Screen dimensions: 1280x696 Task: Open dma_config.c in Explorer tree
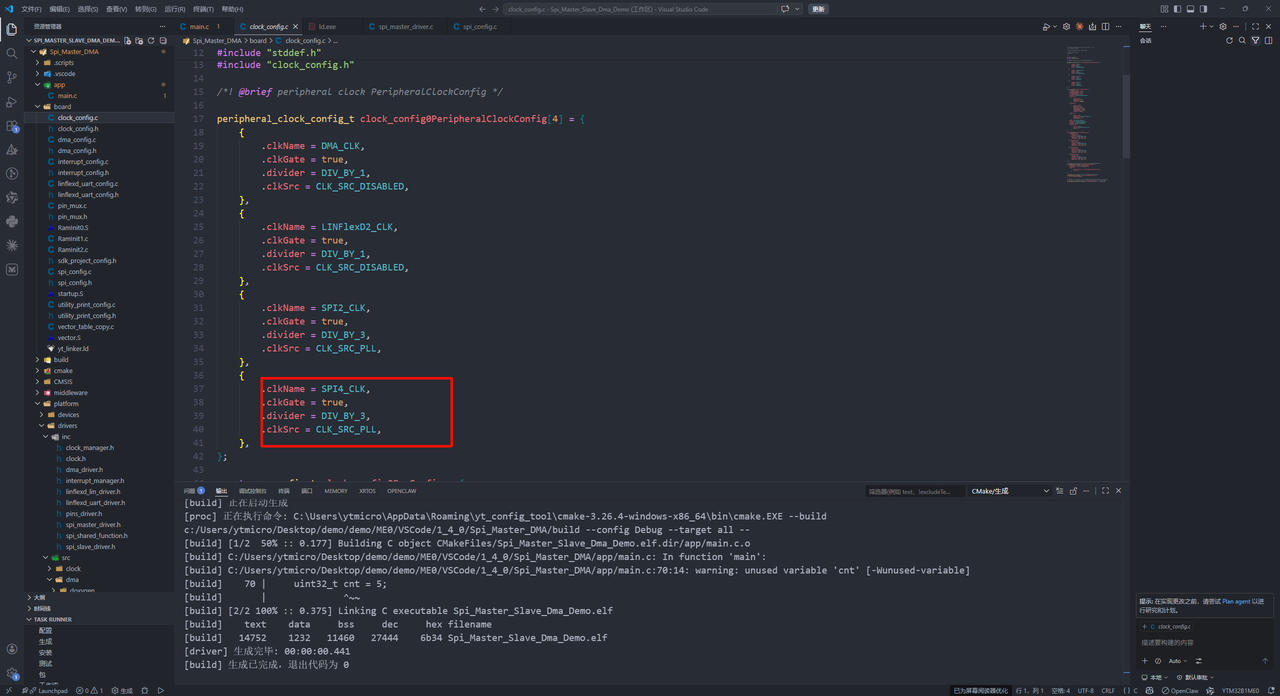(x=76, y=139)
